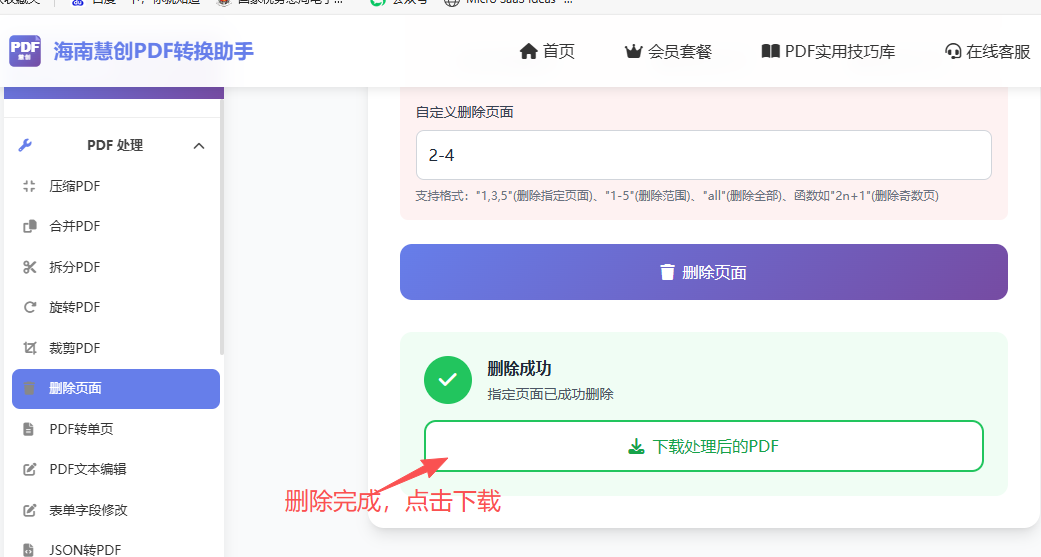Click the PDF logo icon in header
1041x557 pixels.
25,51
